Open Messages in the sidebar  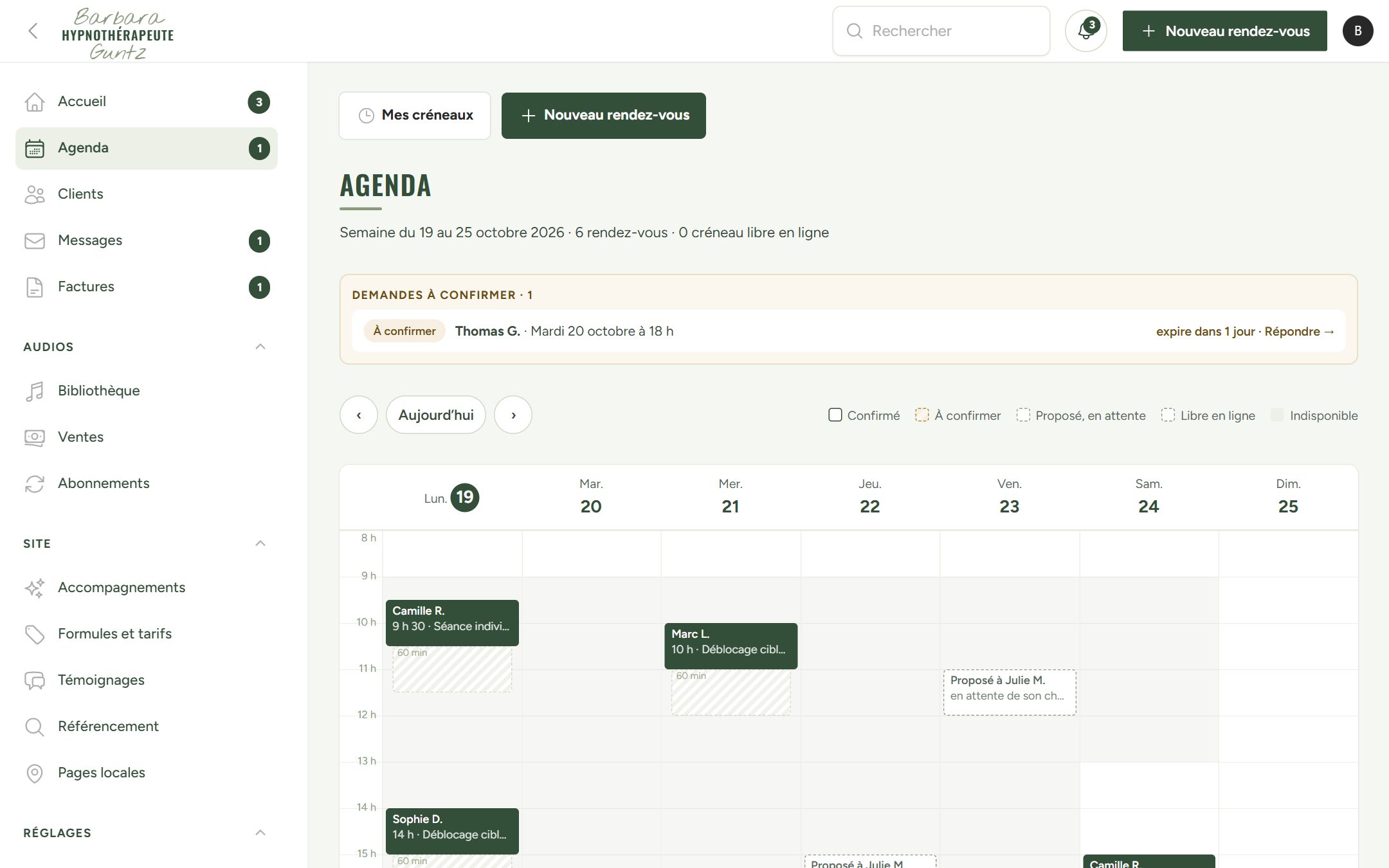tap(147, 240)
